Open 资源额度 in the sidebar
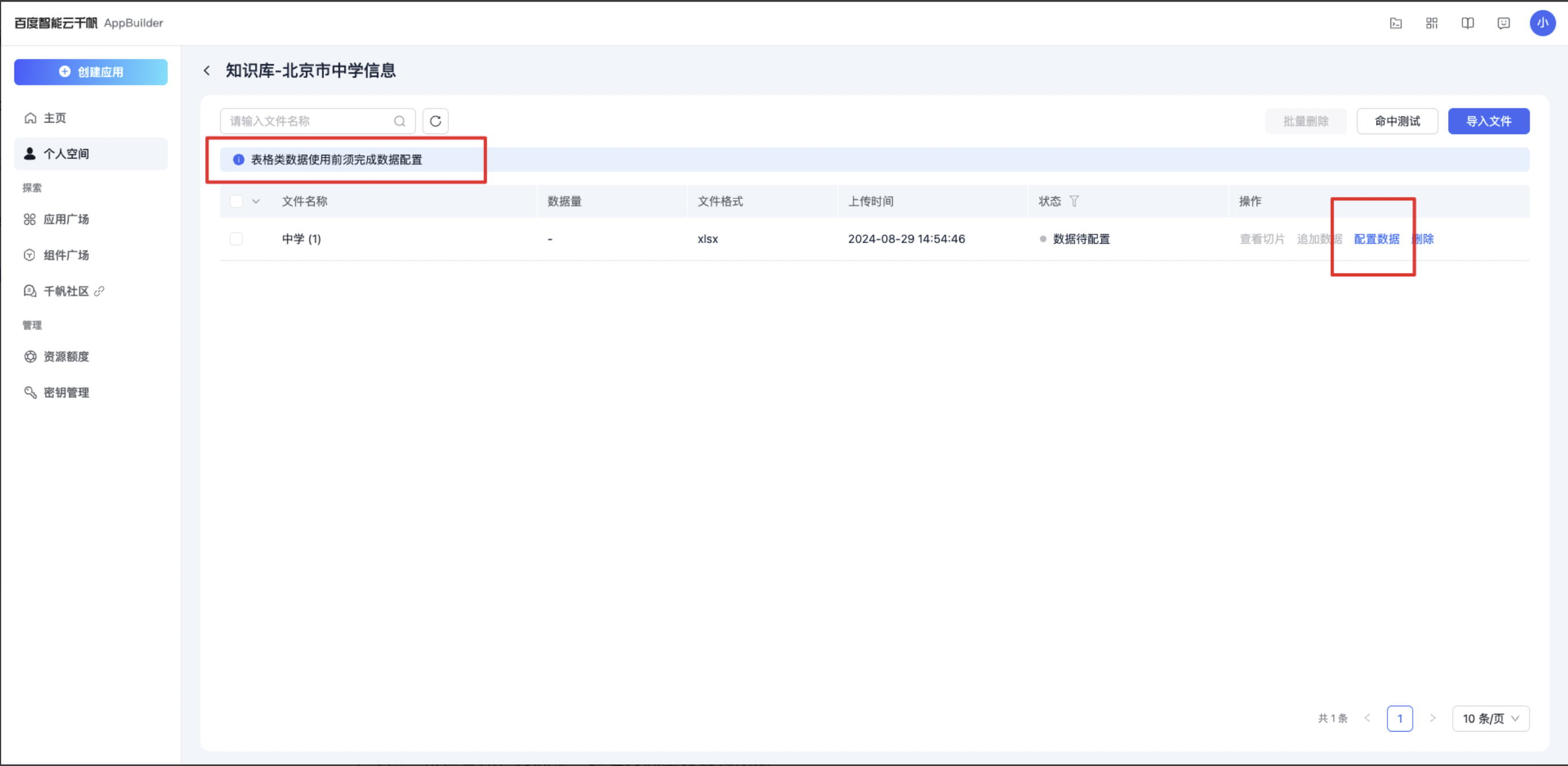This screenshot has height=766, width=1568. [91, 357]
